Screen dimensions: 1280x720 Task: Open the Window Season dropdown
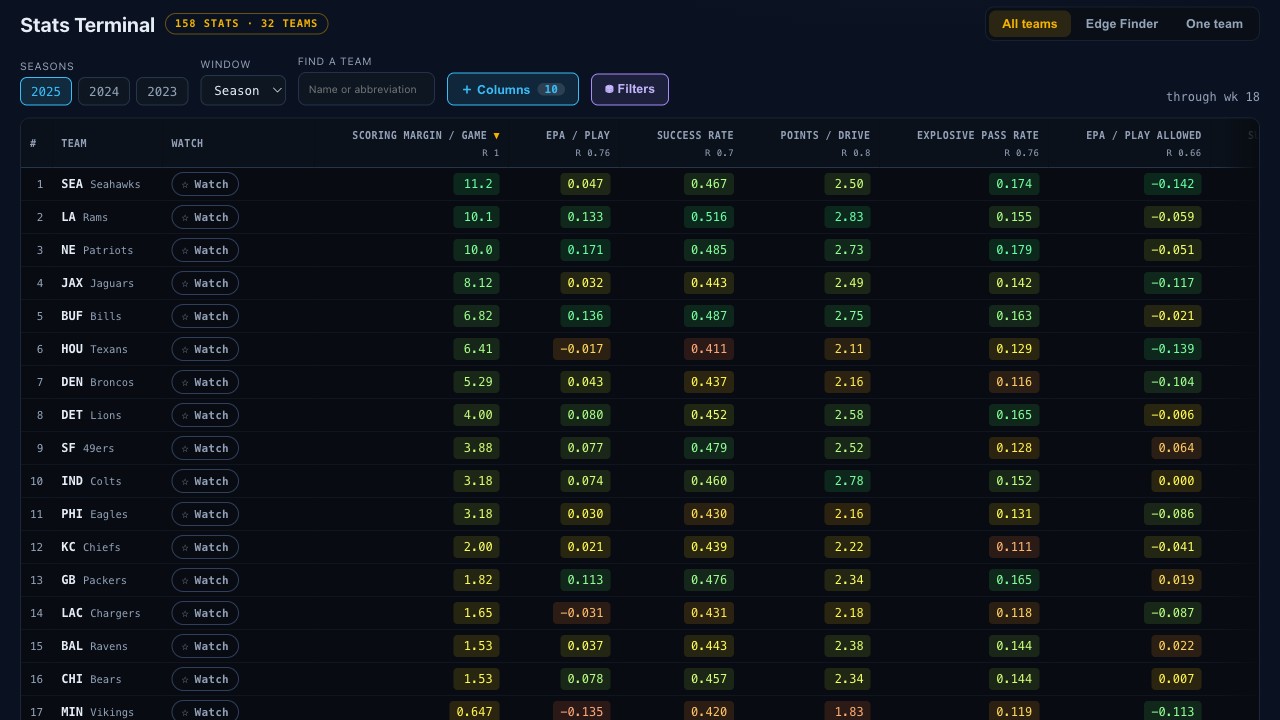pos(243,90)
